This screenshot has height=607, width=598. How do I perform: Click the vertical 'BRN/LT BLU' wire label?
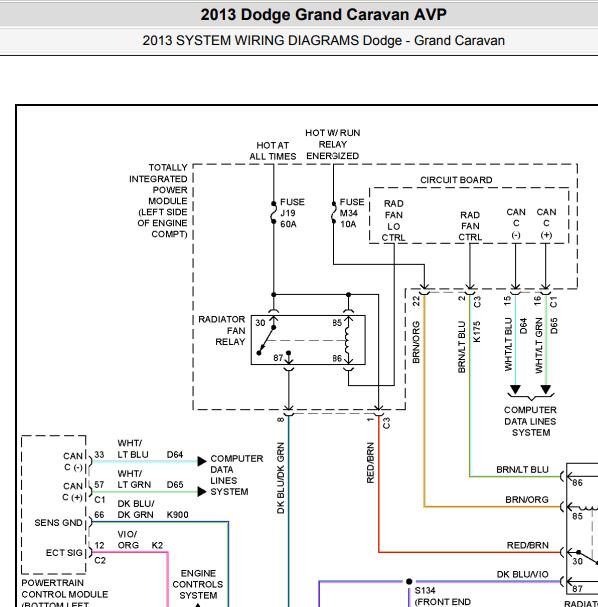(x=461, y=347)
